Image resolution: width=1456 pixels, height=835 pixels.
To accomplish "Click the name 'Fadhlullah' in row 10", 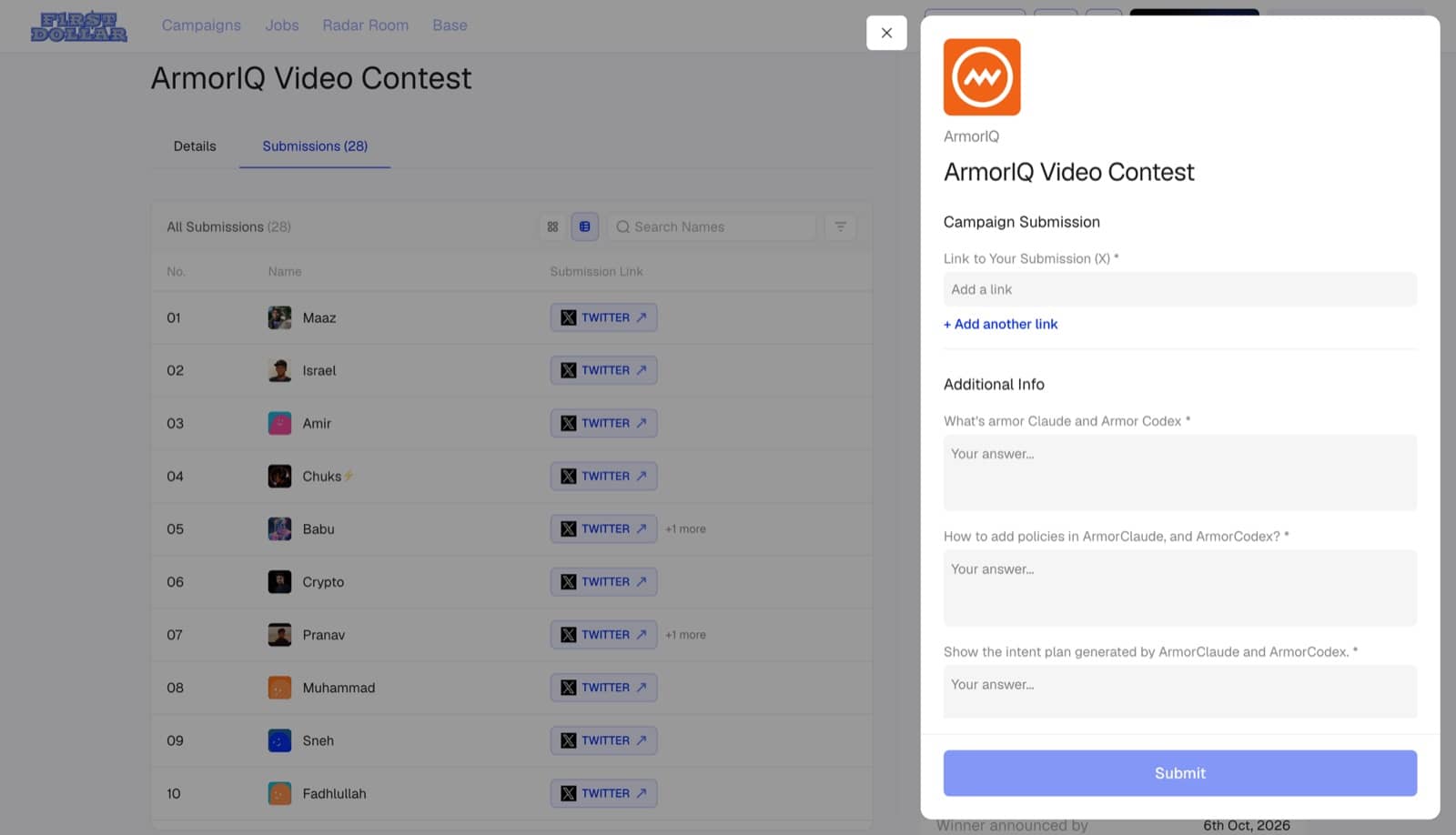I will coord(334,793).
